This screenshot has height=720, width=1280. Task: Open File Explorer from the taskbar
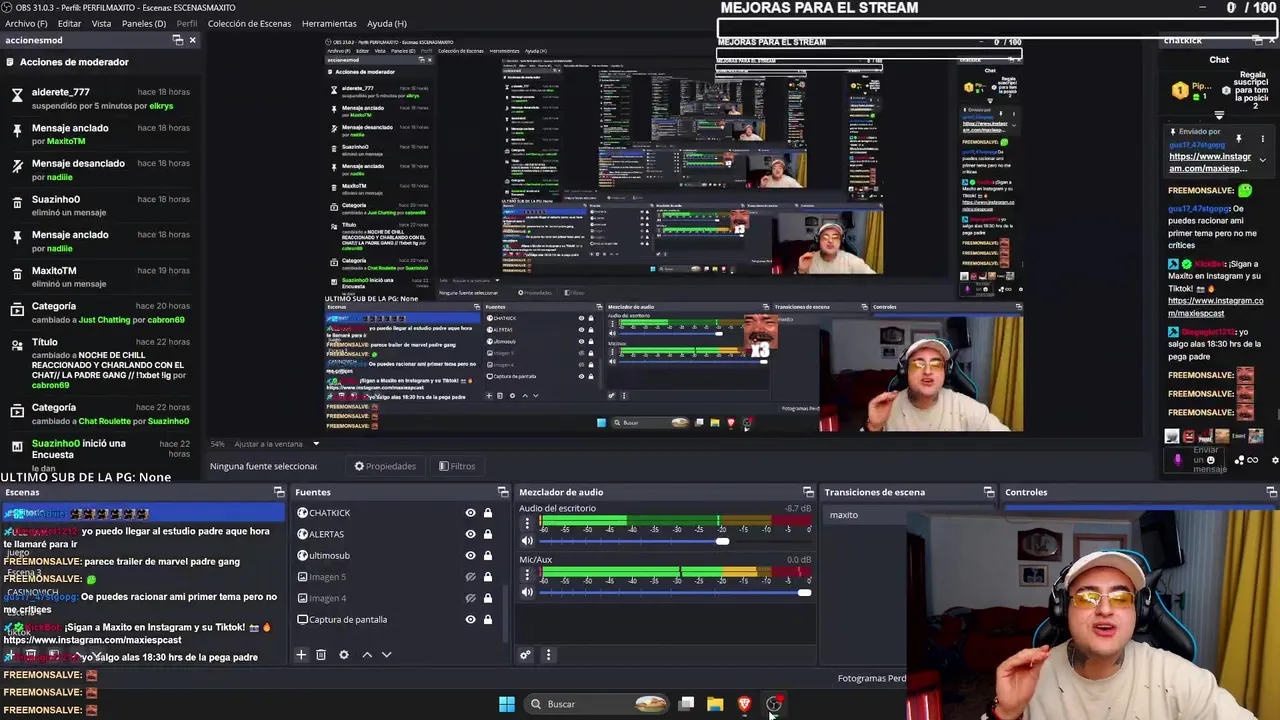point(715,704)
